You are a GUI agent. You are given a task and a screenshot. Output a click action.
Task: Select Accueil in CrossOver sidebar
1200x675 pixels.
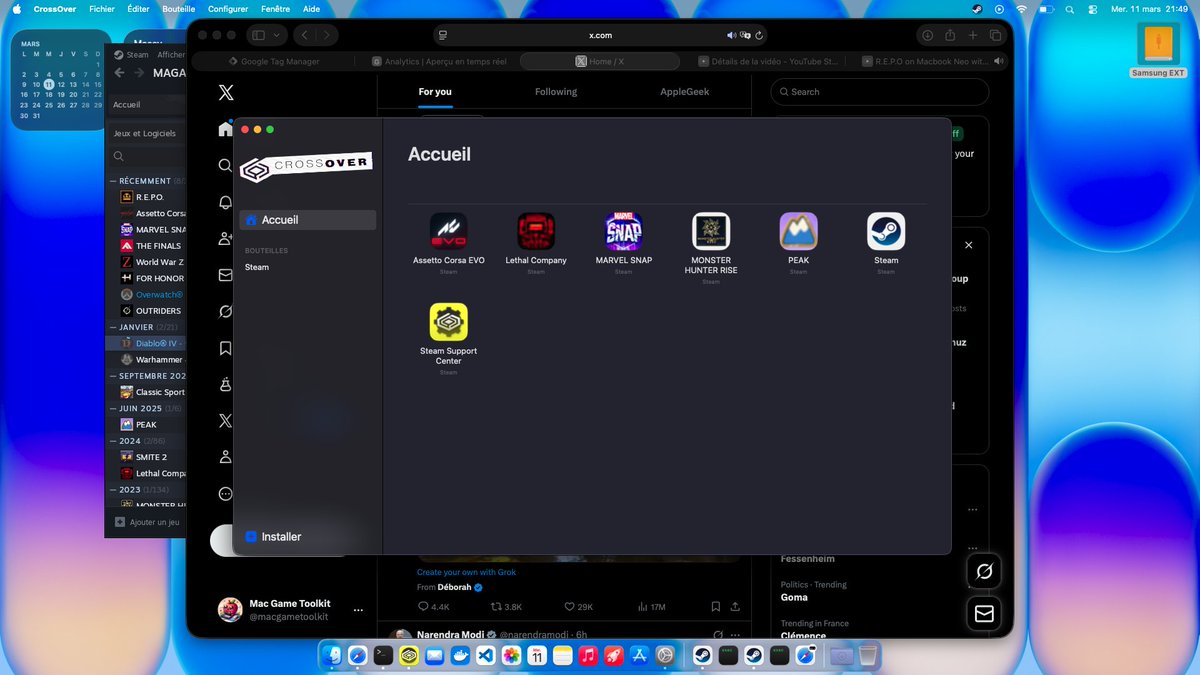[308, 220]
